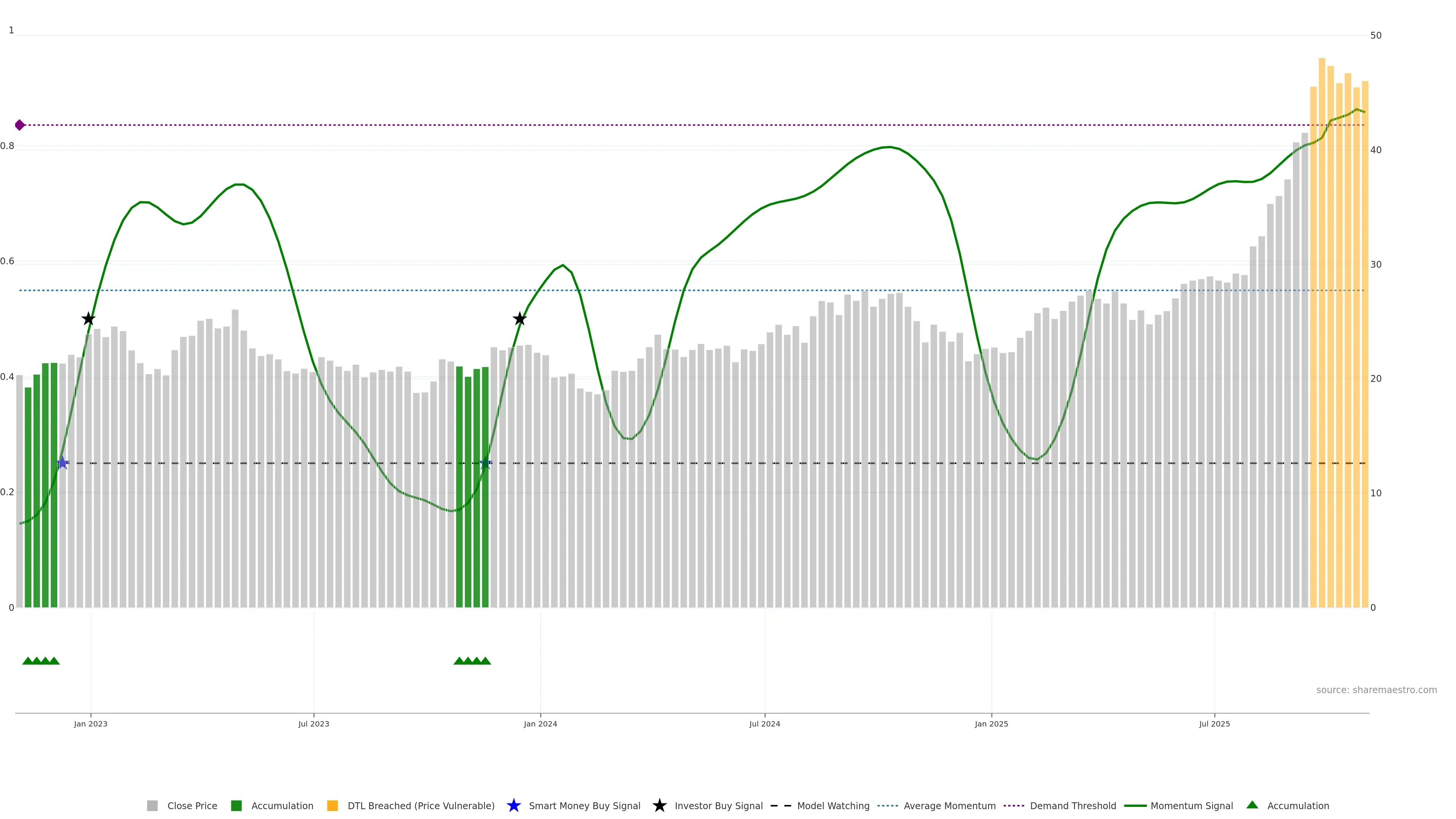Click the first blue Smart Money star

(63, 463)
